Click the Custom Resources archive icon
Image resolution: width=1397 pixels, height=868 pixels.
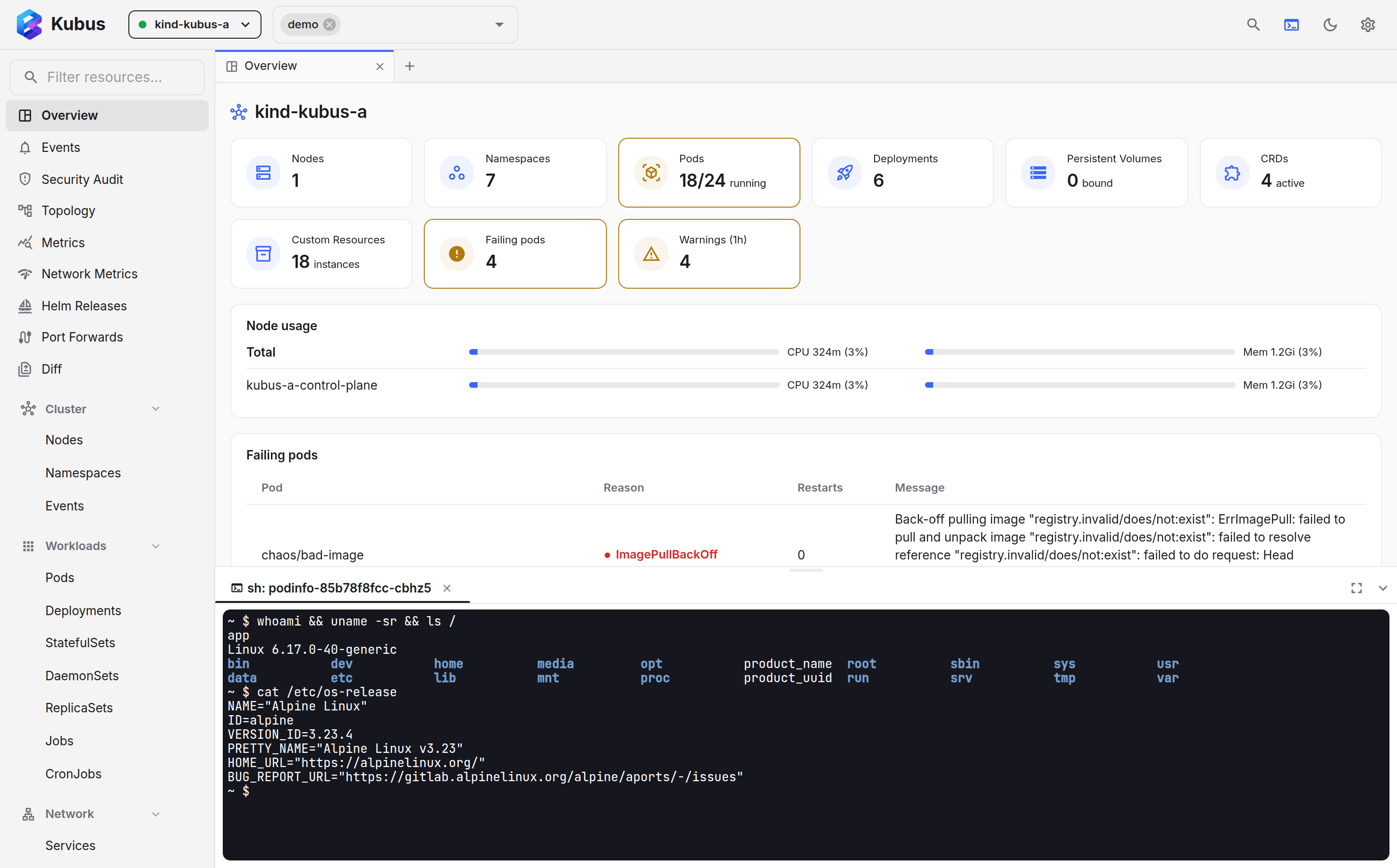pyautogui.click(x=263, y=254)
